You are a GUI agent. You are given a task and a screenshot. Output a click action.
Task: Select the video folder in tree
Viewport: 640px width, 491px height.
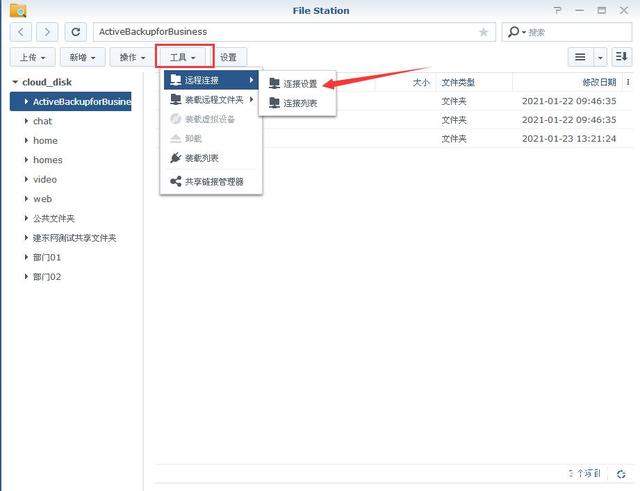click(45, 180)
